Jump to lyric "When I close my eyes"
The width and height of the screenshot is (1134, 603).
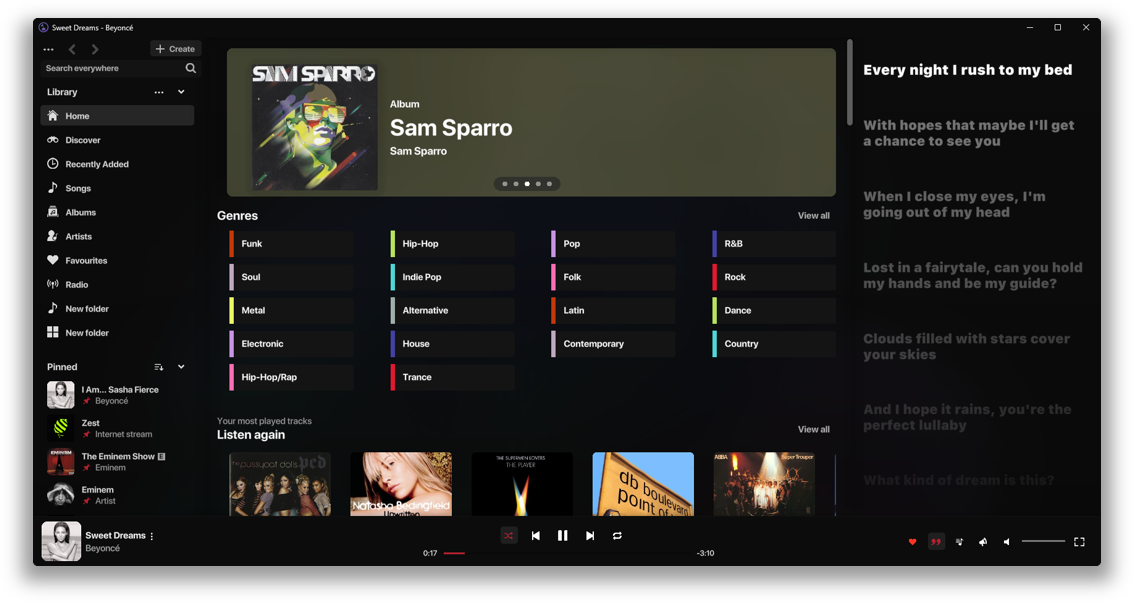point(954,205)
